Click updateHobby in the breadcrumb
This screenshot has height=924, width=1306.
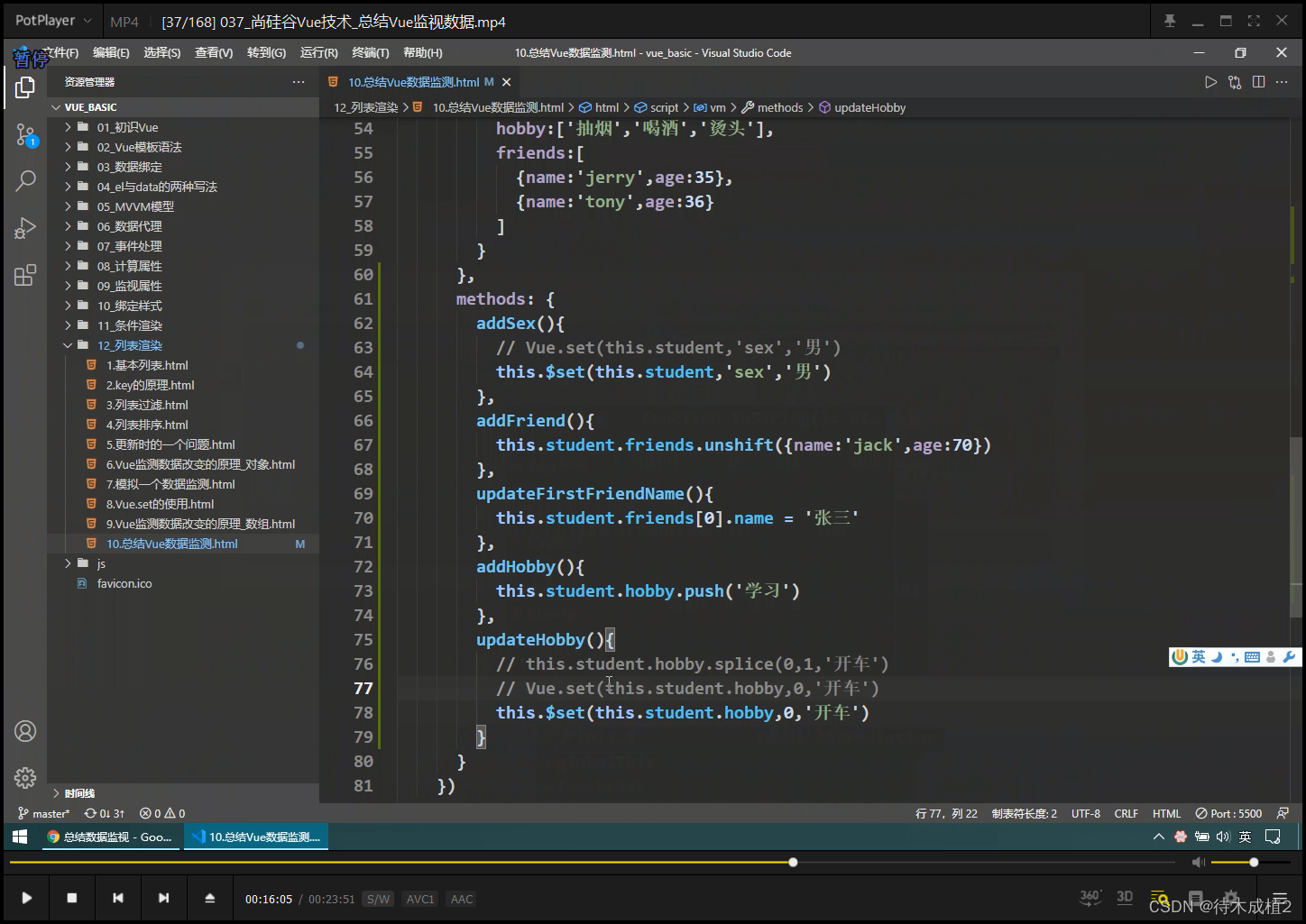point(869,107)
